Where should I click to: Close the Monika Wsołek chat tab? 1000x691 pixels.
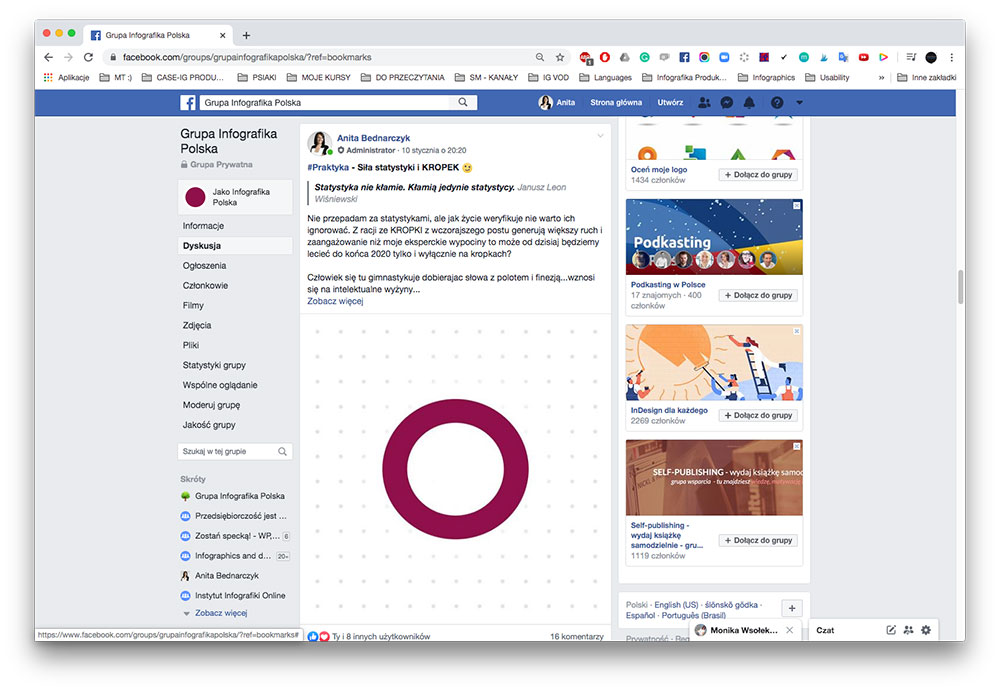pos(789,631)
